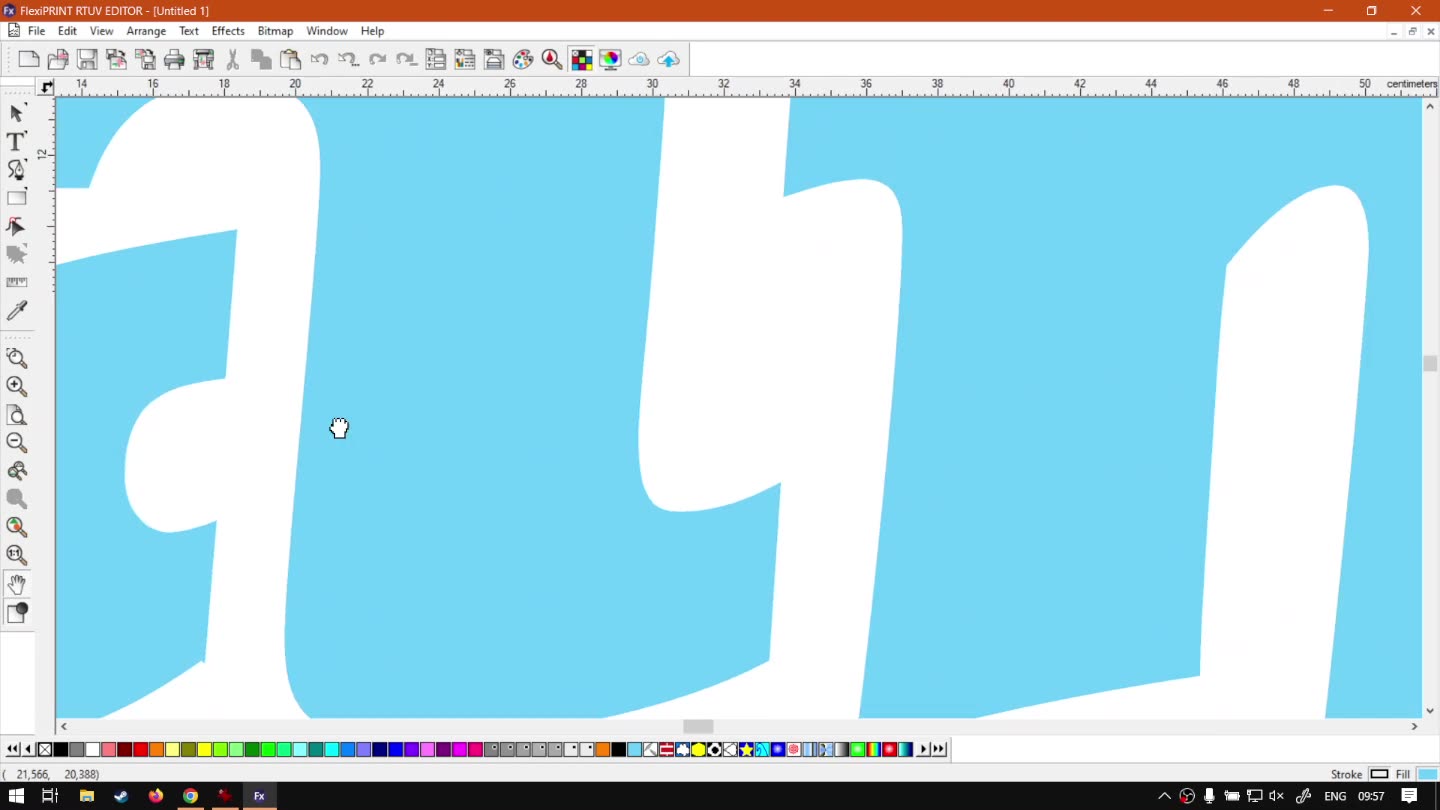Toggle the Hand pan tool

tap(16, 585)
